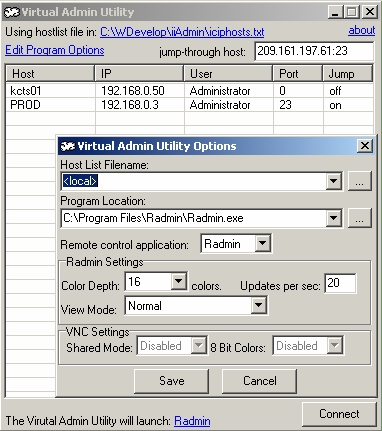This screenshot has width=382, height=431.
Task: Click the jump-through host input field
Action: point(314,51)
